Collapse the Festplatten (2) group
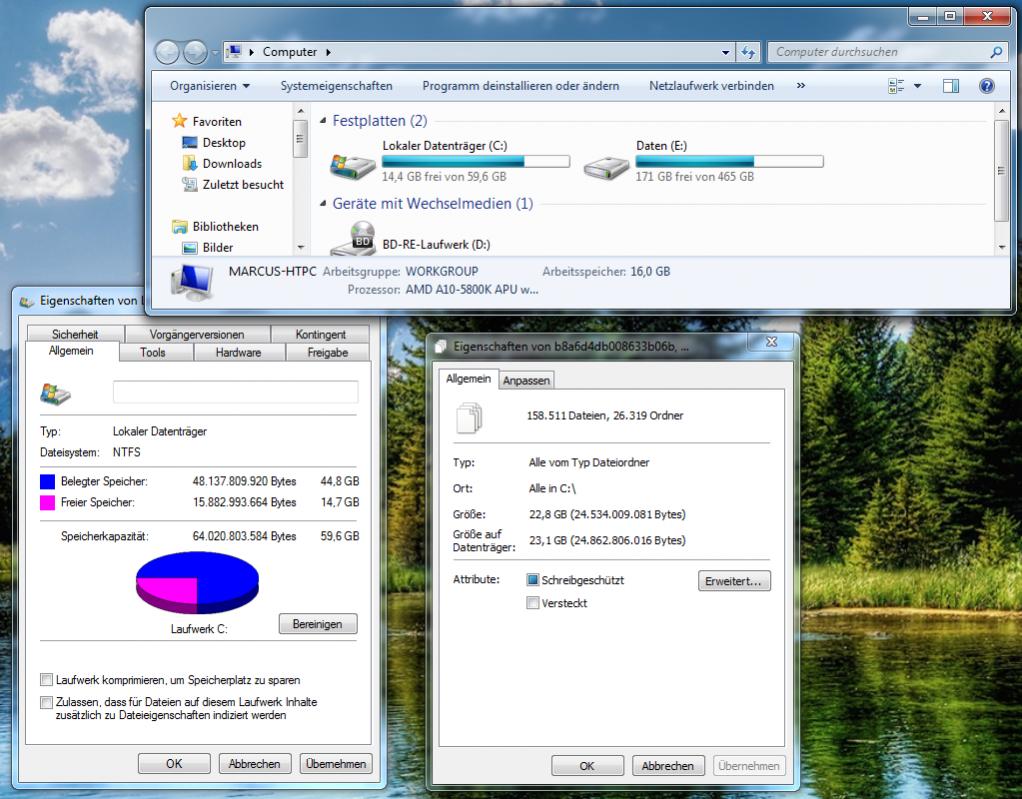The width and height of the screenshot is (1022, 799). point(323,121)
